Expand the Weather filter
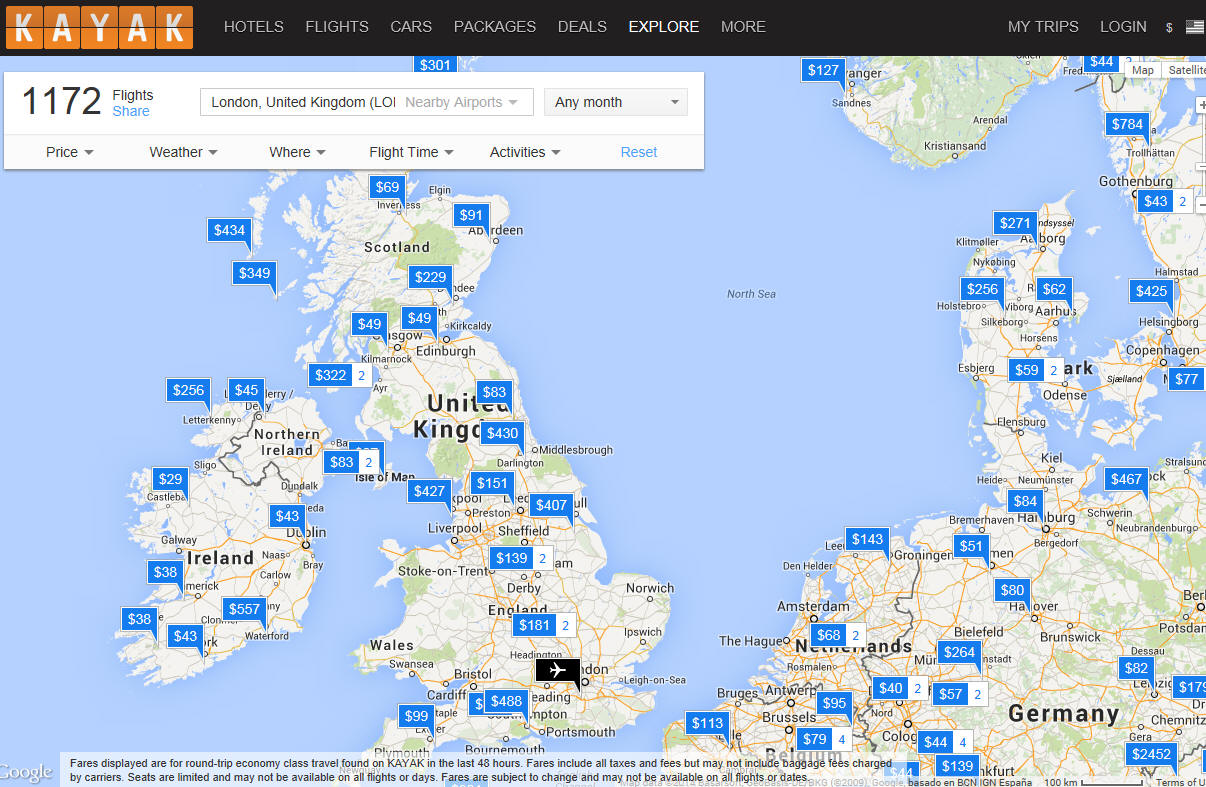 coord(184,152)
